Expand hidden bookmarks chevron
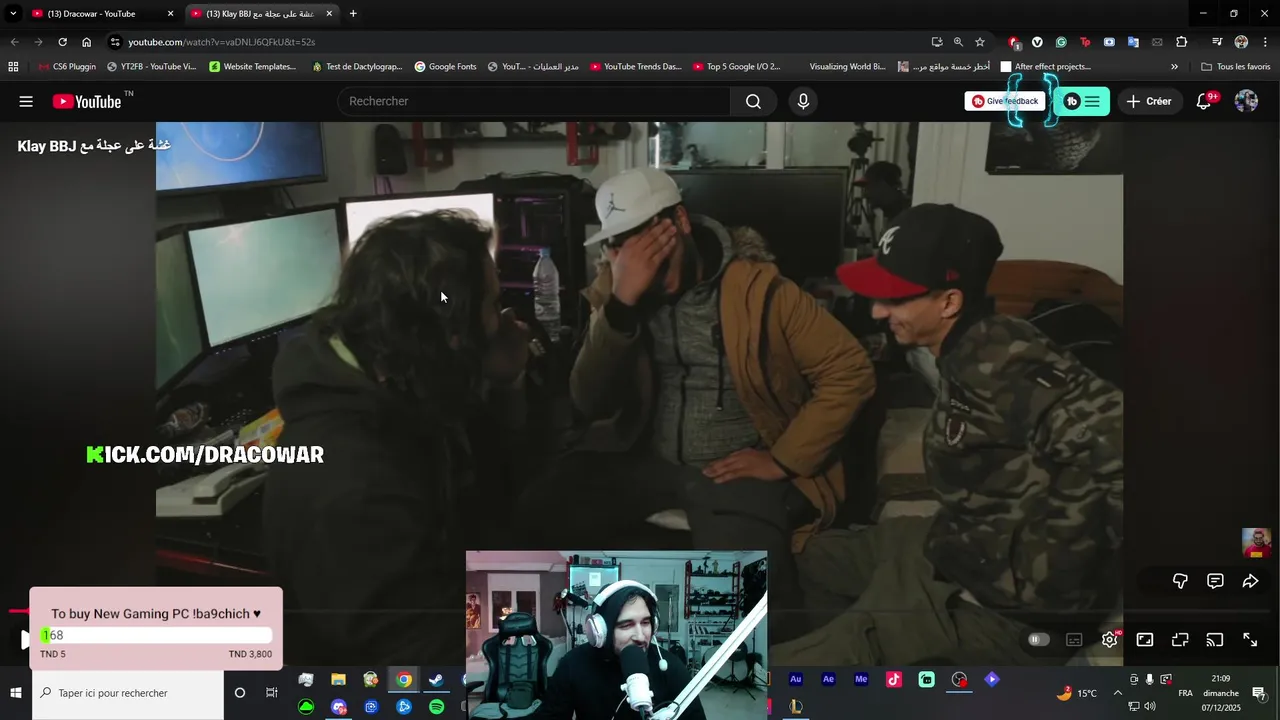The width and height of the screenshot is (1280, 720). point(1174,67)
